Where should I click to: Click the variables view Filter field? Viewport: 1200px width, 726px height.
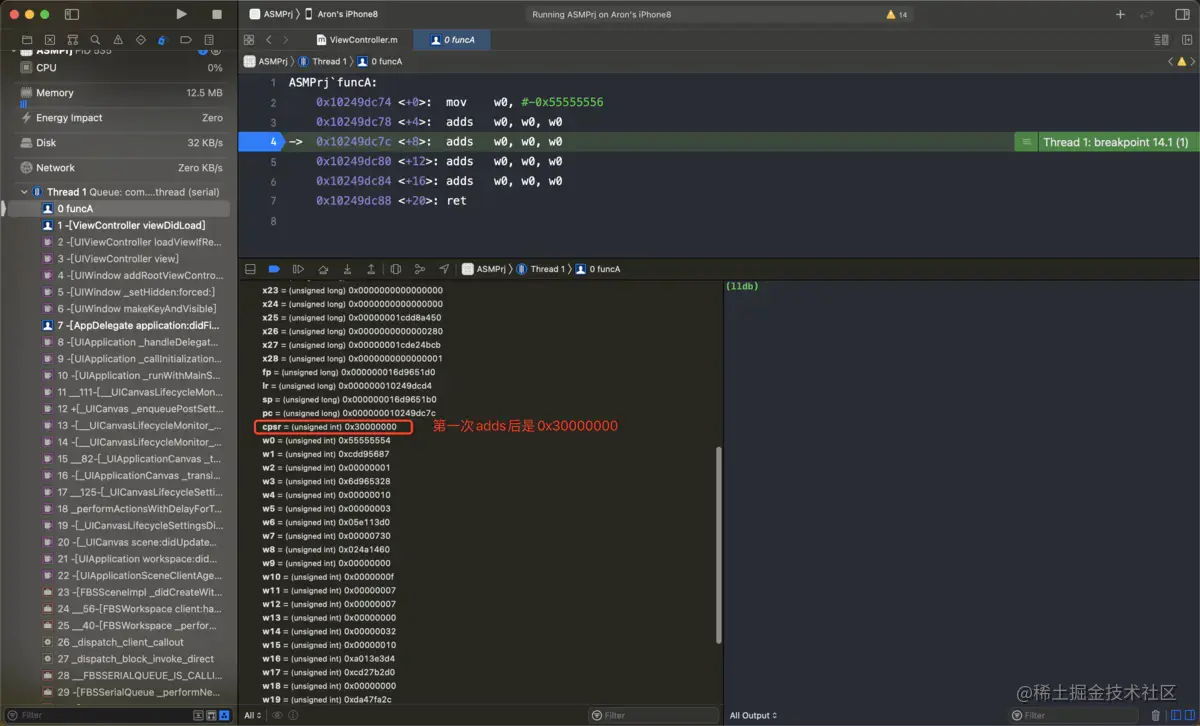pyautogui.click(x=652, y=715)
